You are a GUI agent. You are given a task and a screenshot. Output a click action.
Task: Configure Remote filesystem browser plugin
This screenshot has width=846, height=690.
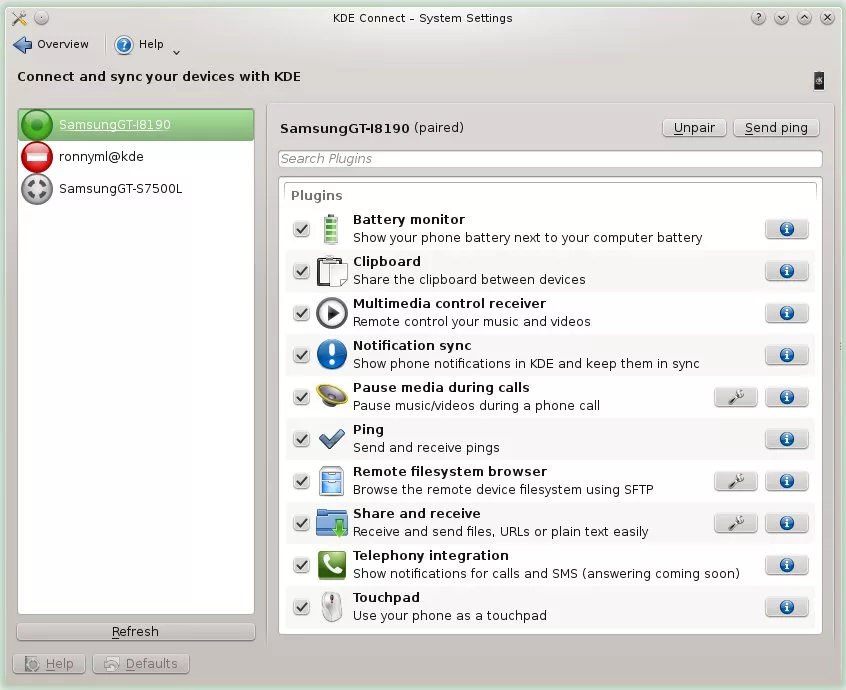pyautogui.click(x=736, y=481)
